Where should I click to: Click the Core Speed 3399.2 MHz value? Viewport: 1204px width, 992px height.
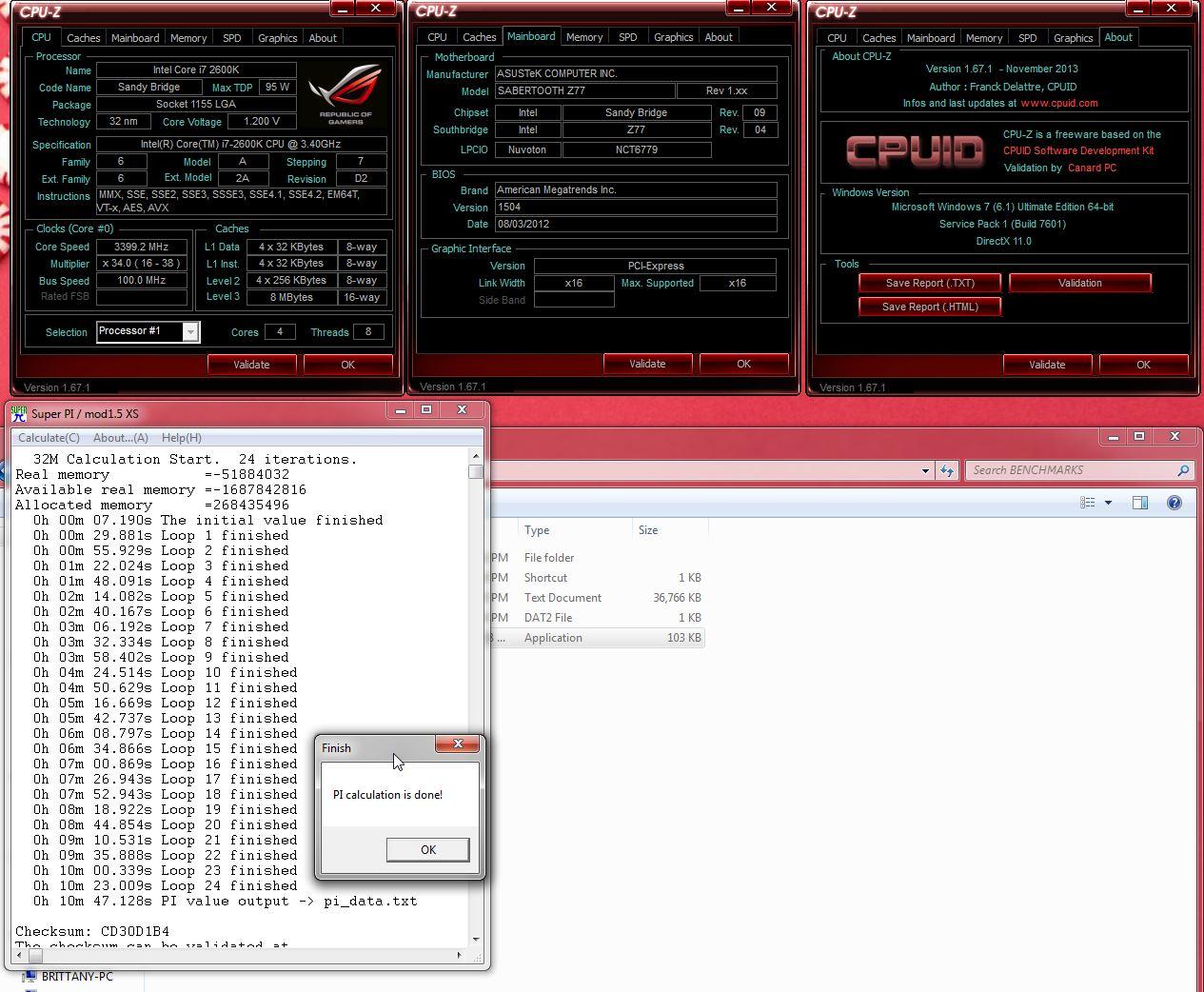click(x=141, y=247)
